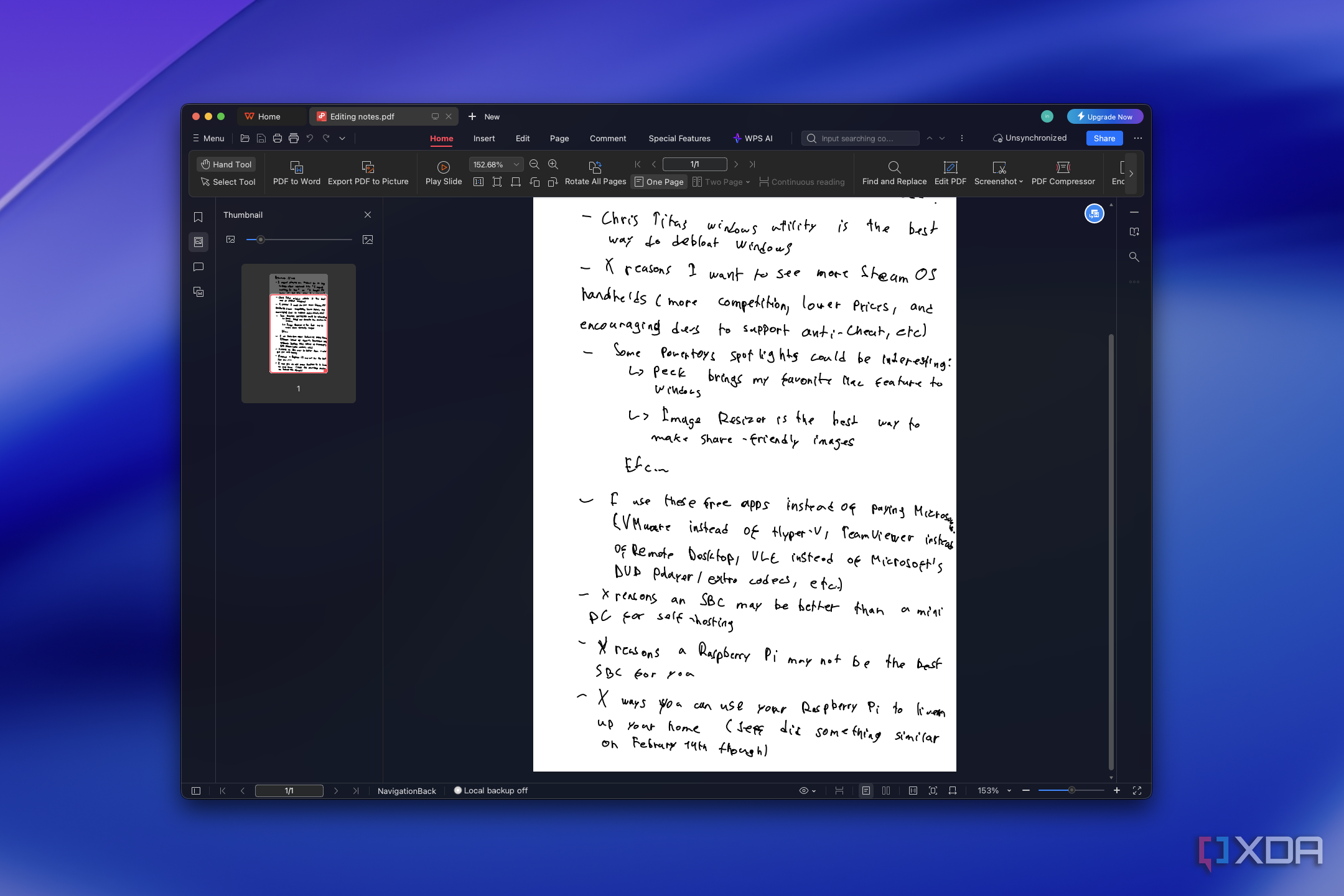Redo the last action

click(326, 138)
